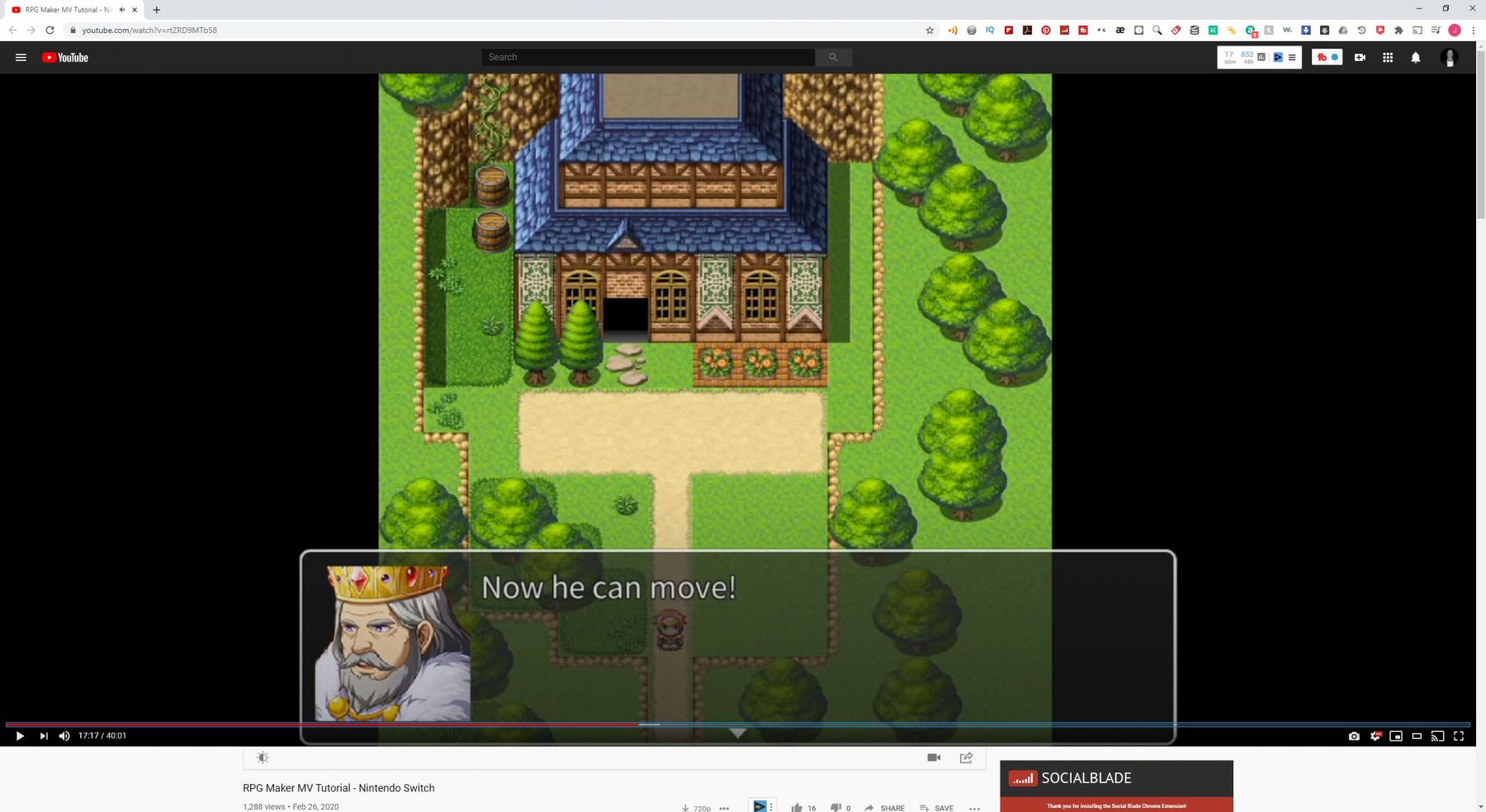Click the export share icon below player
1486x812 pixels.
[966, 758]
